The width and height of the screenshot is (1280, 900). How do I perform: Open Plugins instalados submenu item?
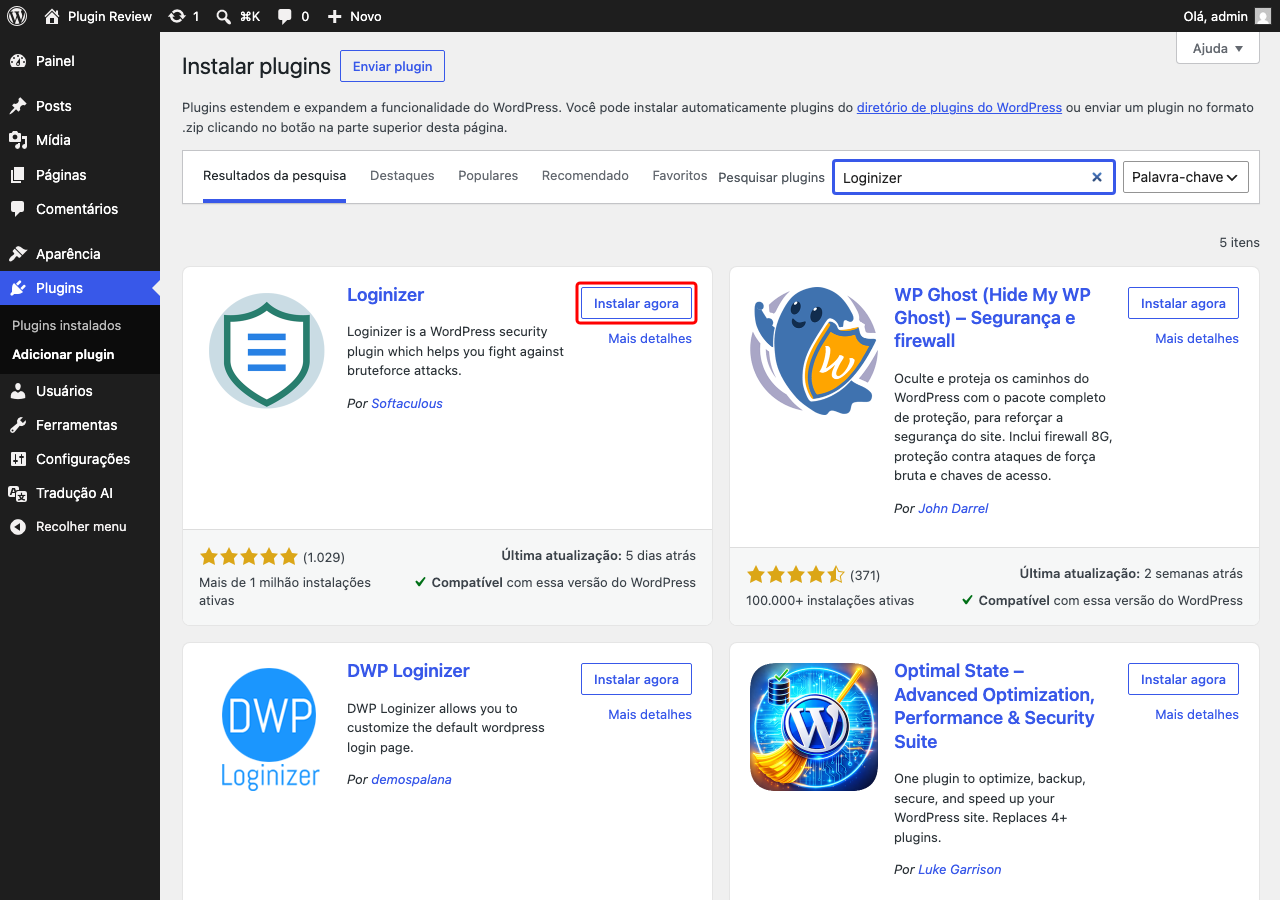coord(66,325)
